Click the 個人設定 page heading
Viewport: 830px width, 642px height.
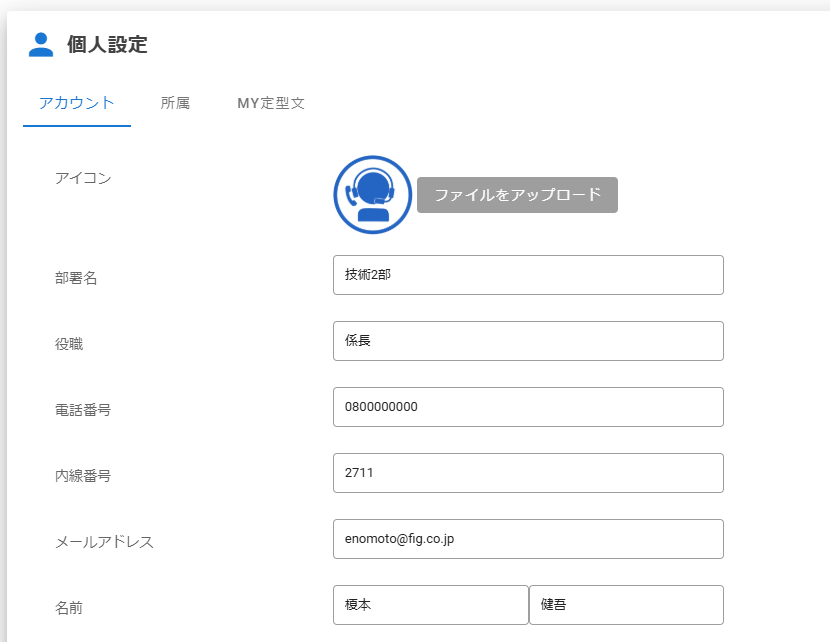pos(107,45)
